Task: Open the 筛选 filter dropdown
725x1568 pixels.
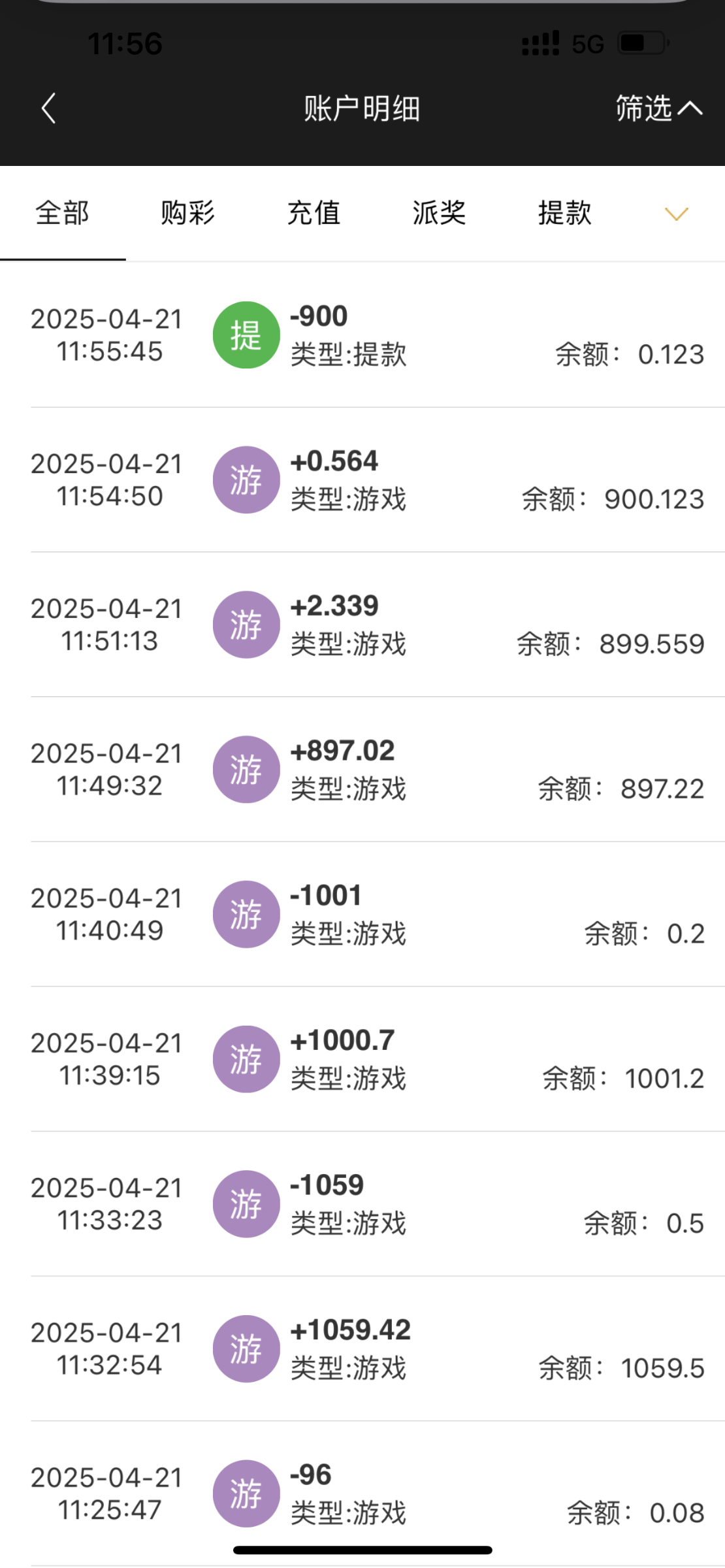Action: coord(658,108)
